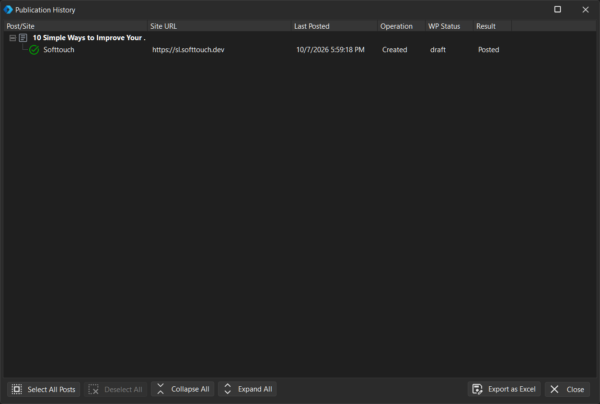
Task: Maximize the Publication History window
Action: (x=558, y=10)
